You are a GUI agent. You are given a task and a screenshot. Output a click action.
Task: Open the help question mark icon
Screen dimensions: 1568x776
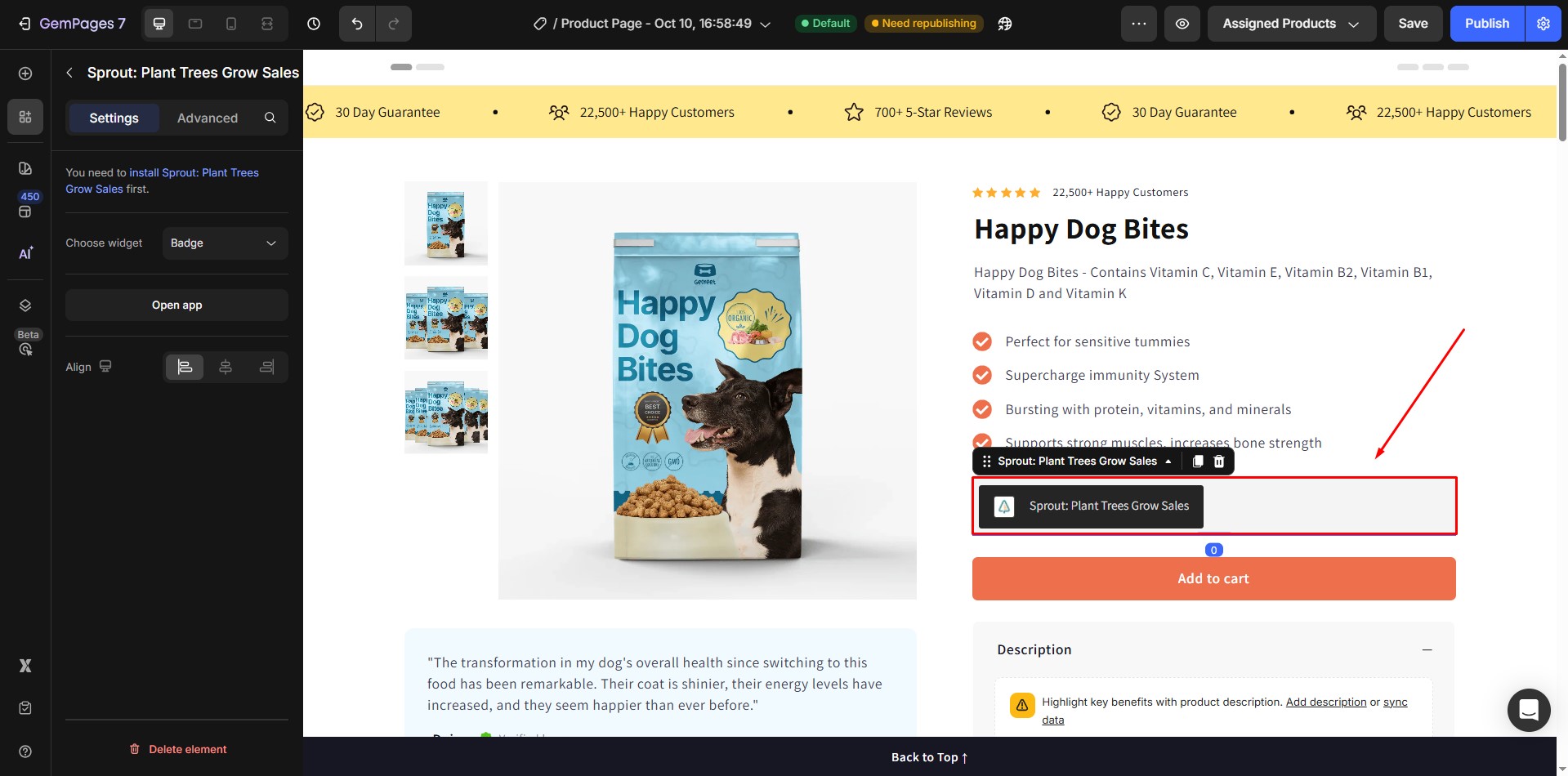tap(25, 751)
